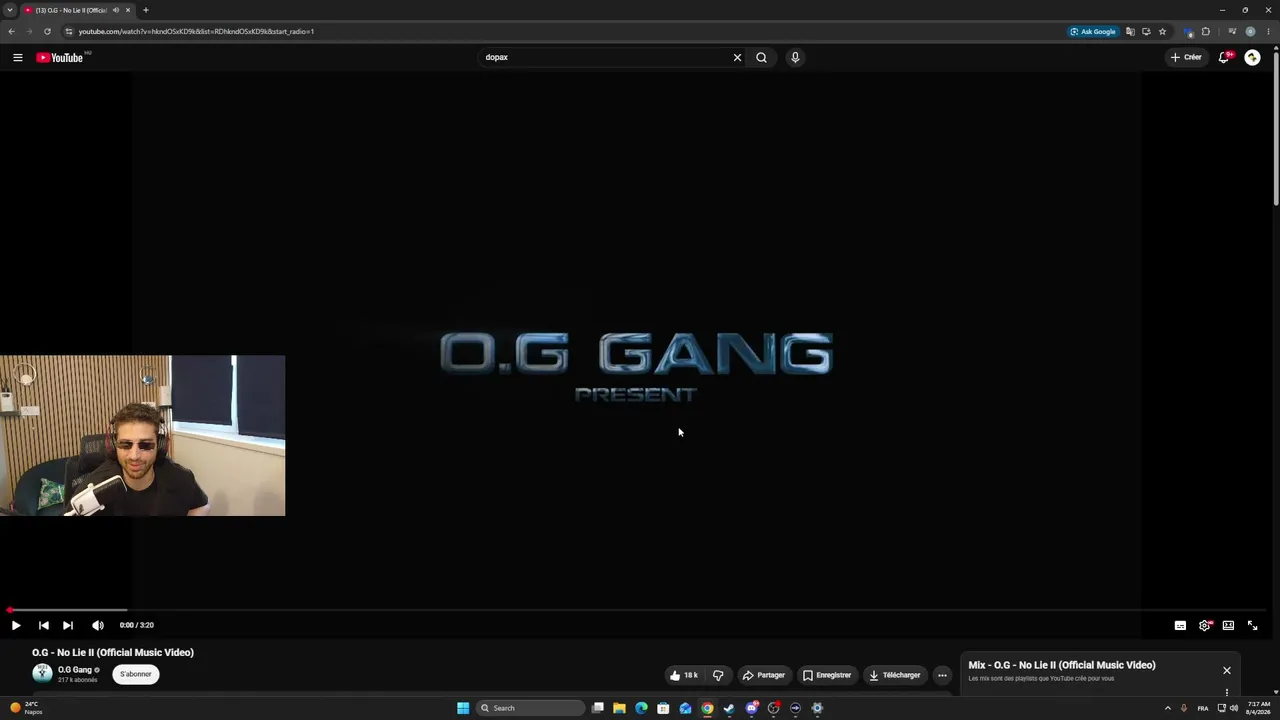Image resolution: width=1280 pixels, height=720 pixels.
Task: Skip to the previous video
Action: pos(43,625)
